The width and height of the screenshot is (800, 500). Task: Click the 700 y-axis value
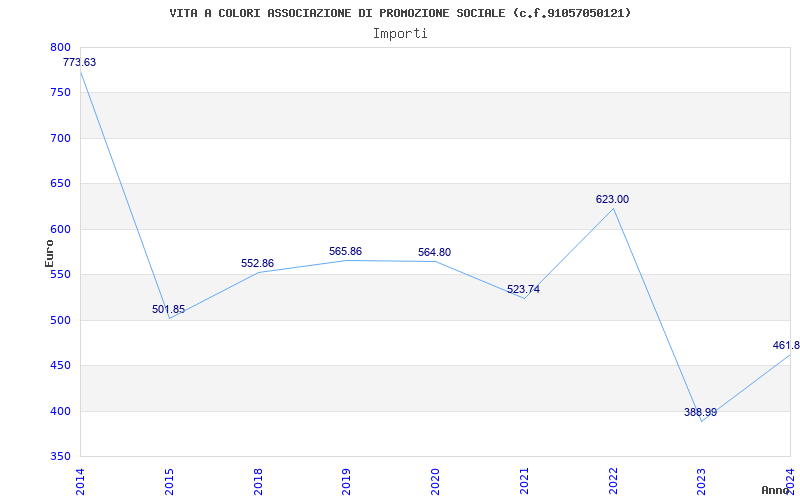(60, 138)
